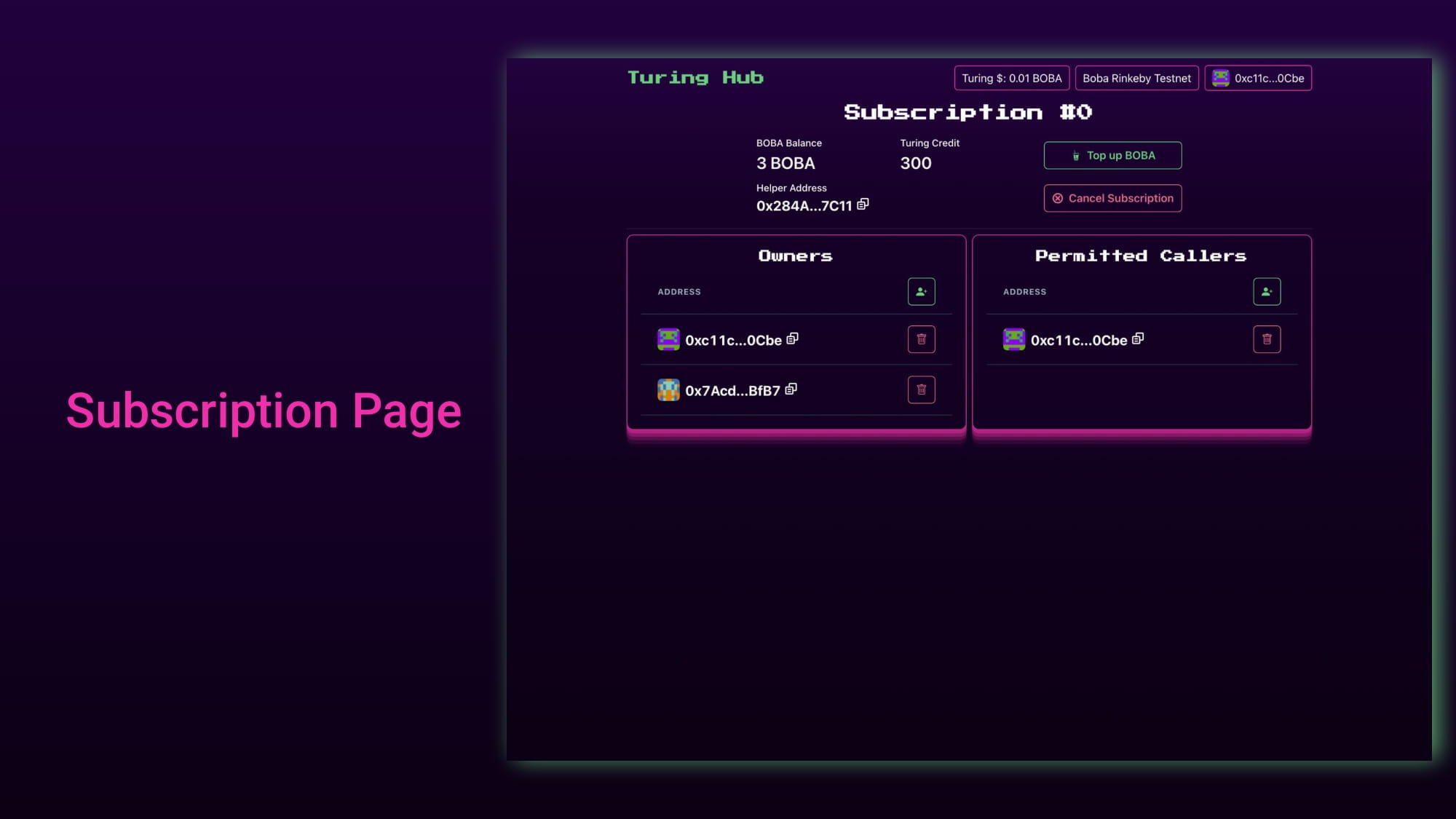Copy permitted caller address 0xc11c...0Cbe
The height and width of the screenshot is (819, 1456).
tap(1138, 339)
